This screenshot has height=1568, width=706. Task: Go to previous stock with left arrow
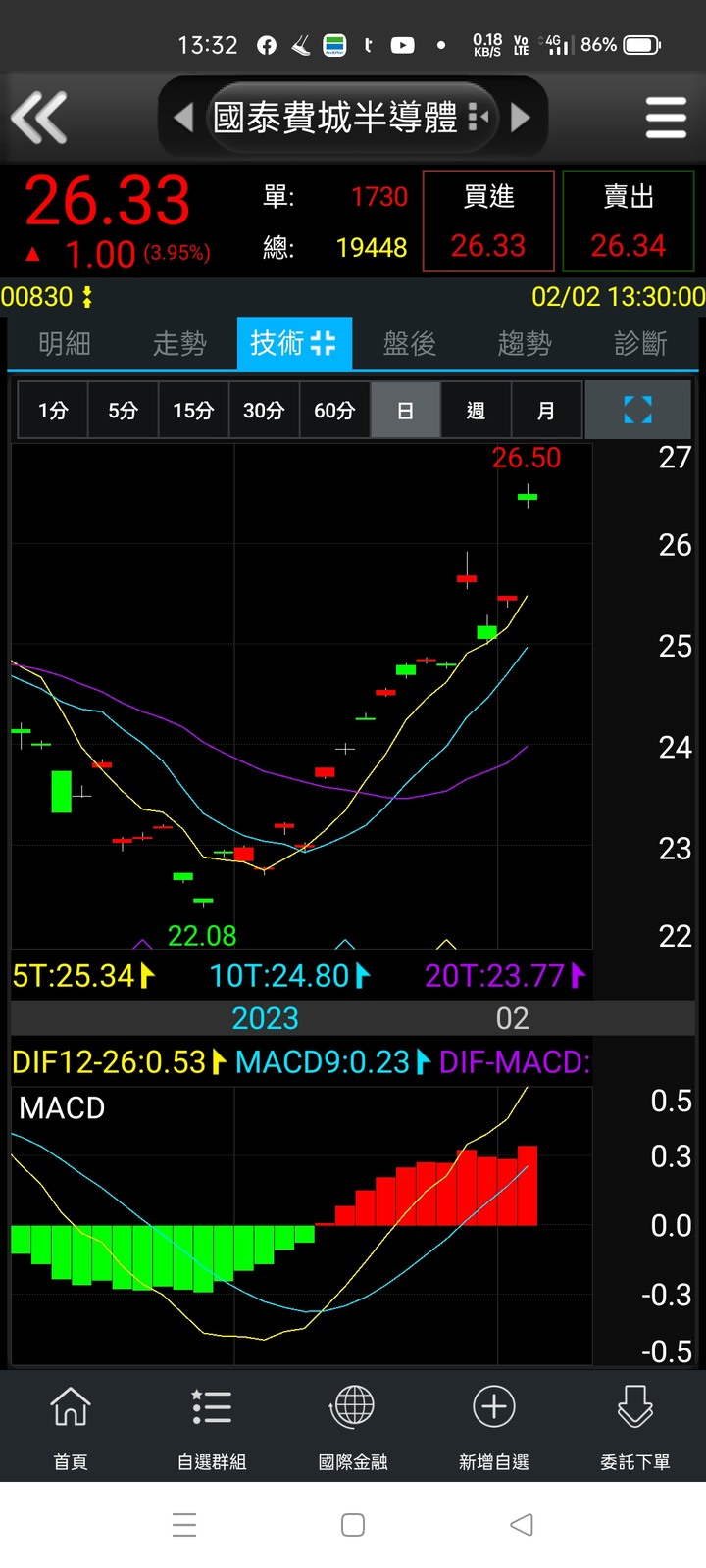coord(183,118)
